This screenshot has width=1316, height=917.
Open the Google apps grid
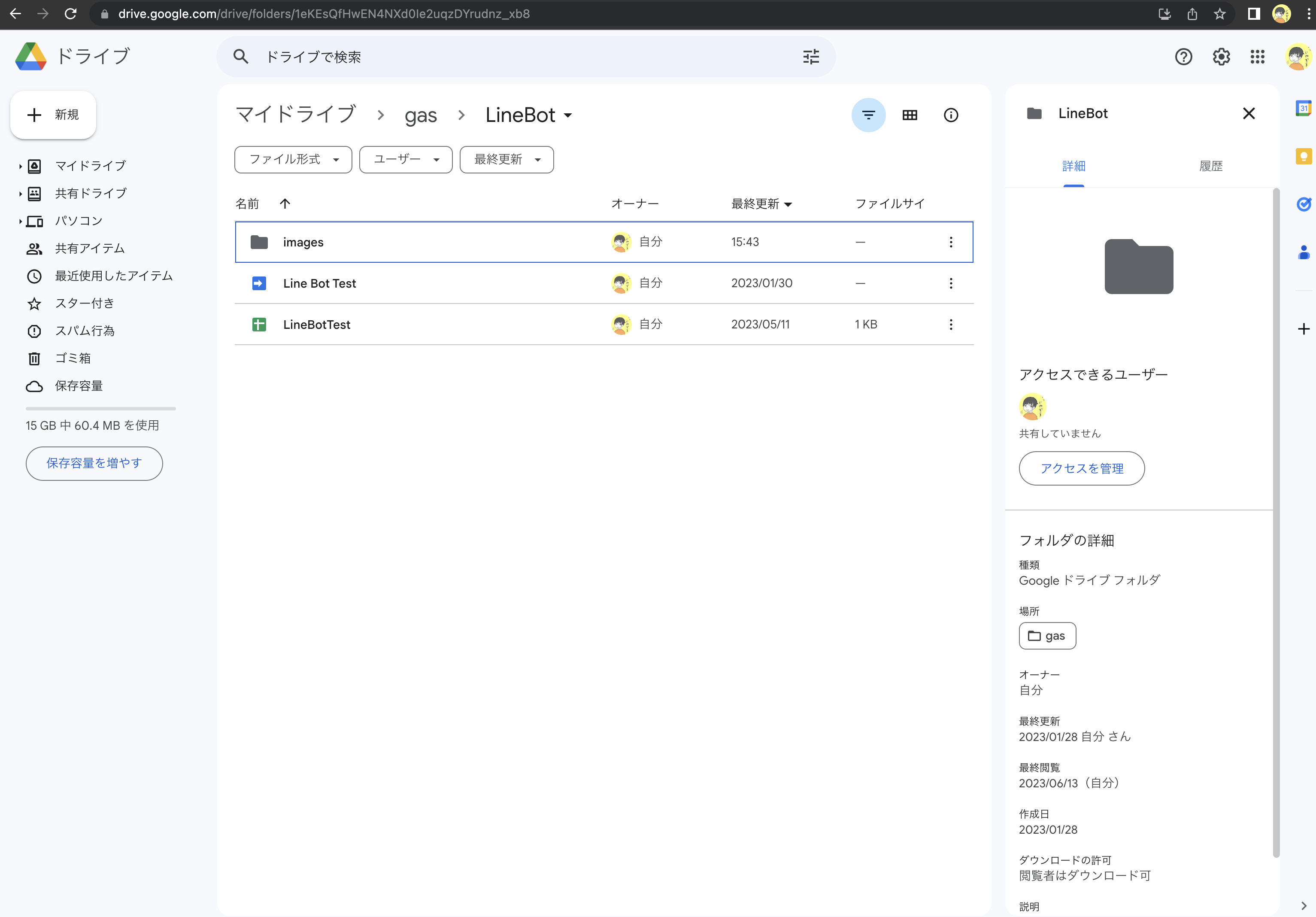click(1258, 57)
